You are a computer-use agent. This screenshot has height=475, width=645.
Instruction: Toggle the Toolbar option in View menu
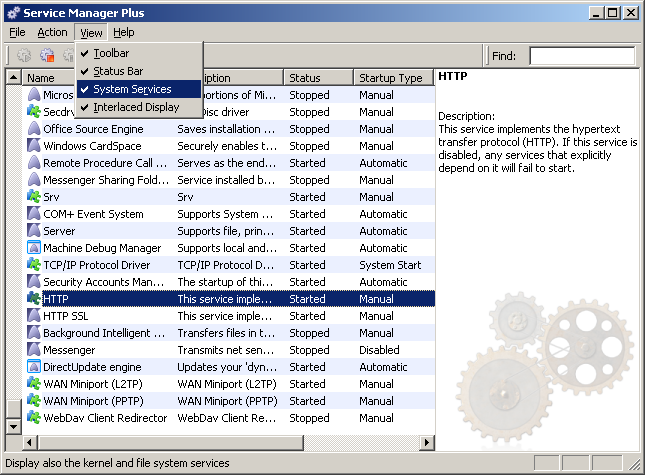[139, 53]
